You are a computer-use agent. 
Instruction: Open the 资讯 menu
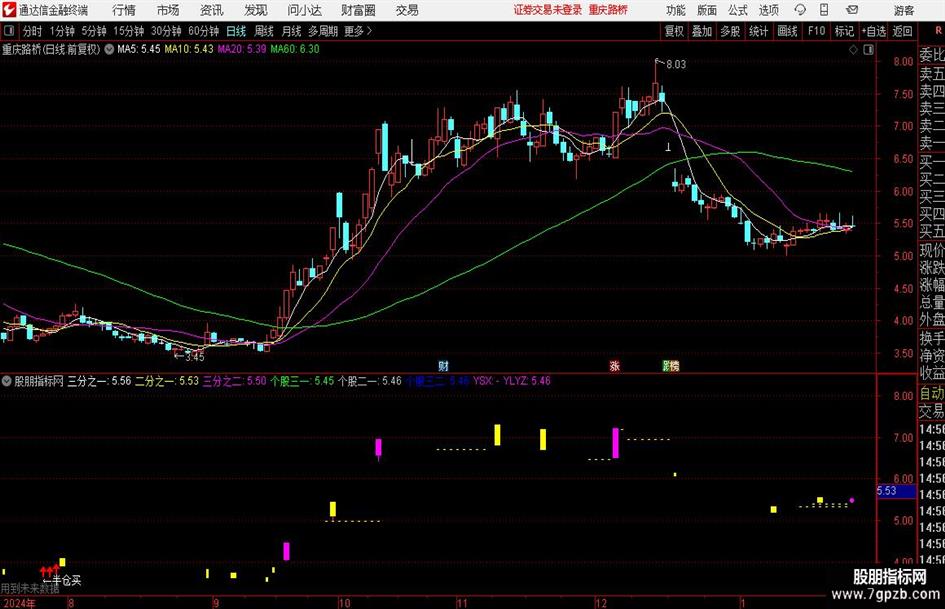(x=212, y=10)
